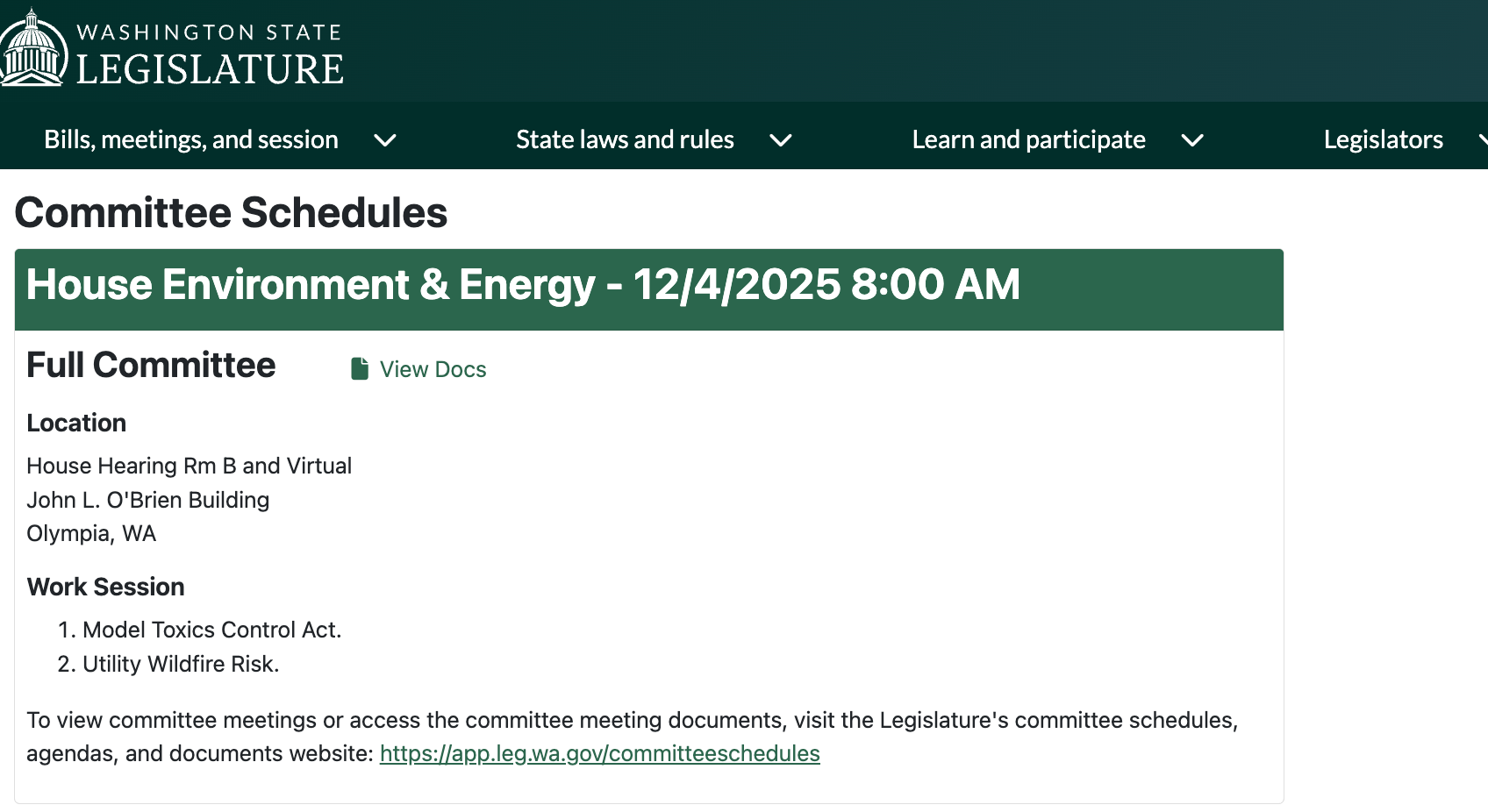Select the text Olympia, WA
1488x812 pixels.
(x=91, y=533)
